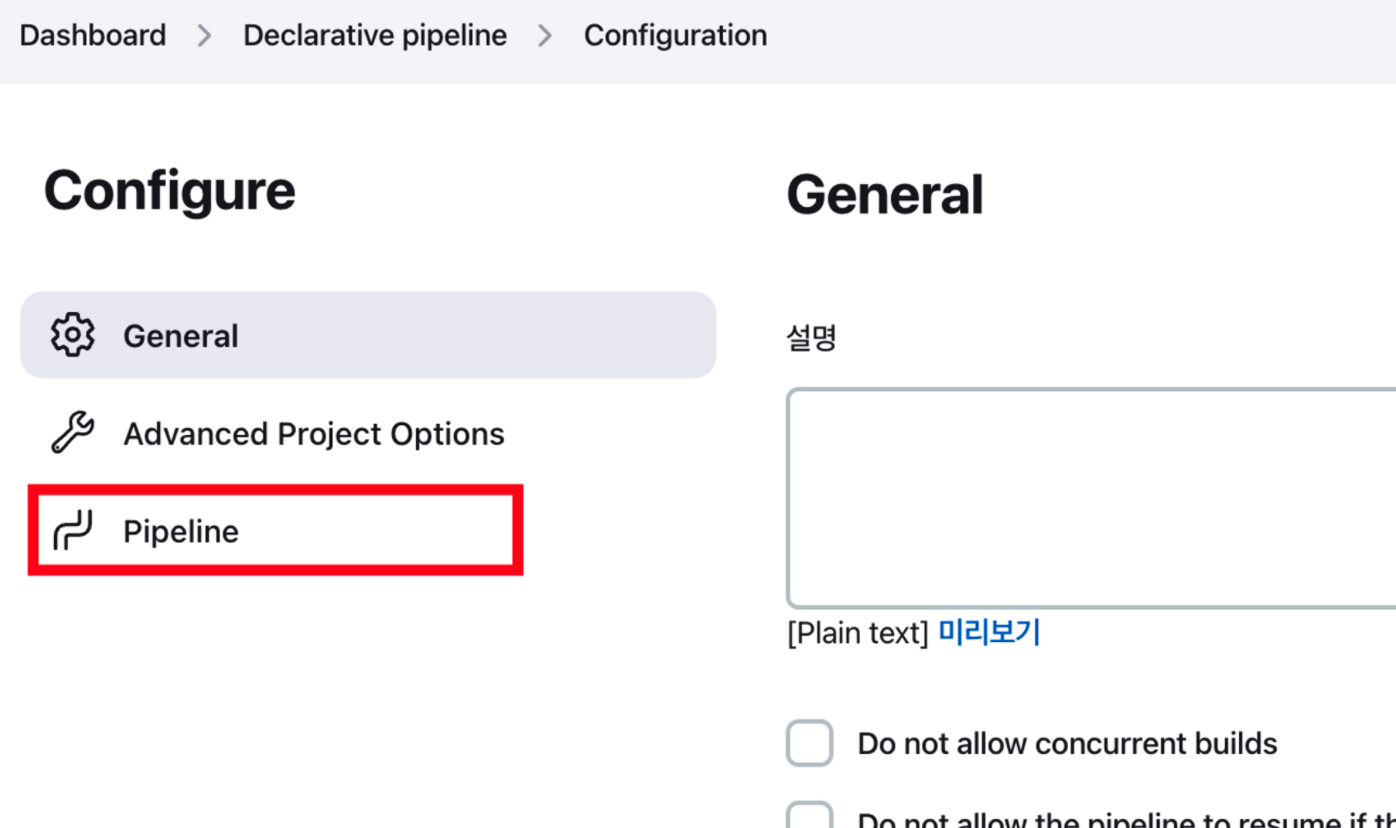Click the Configure page heading

coord(170,190)
